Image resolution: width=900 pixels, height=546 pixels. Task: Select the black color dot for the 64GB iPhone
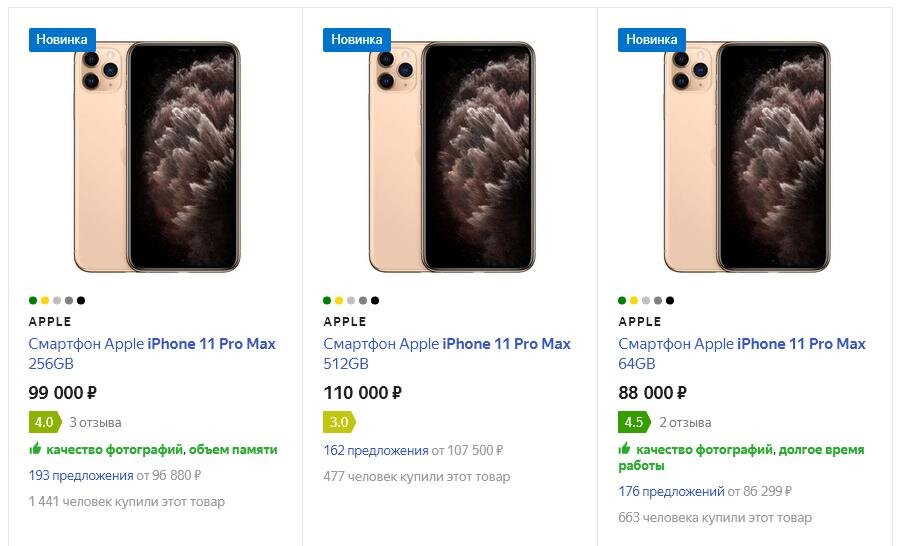(x=670, y=300)
